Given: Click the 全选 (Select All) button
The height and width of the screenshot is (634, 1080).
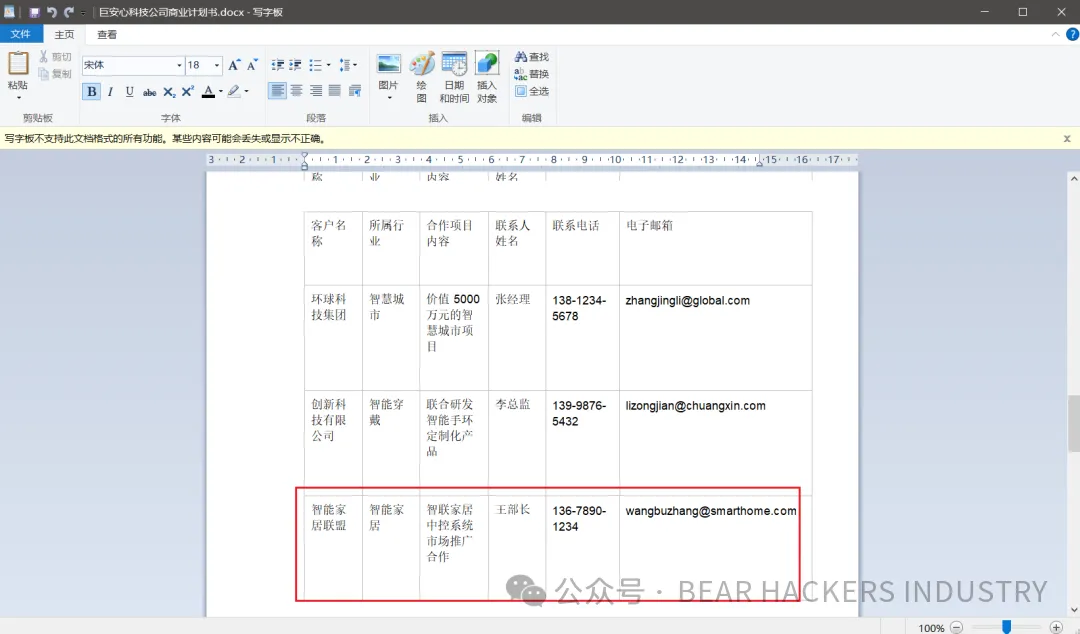Looking at the screenshot, I should point(531,91).
